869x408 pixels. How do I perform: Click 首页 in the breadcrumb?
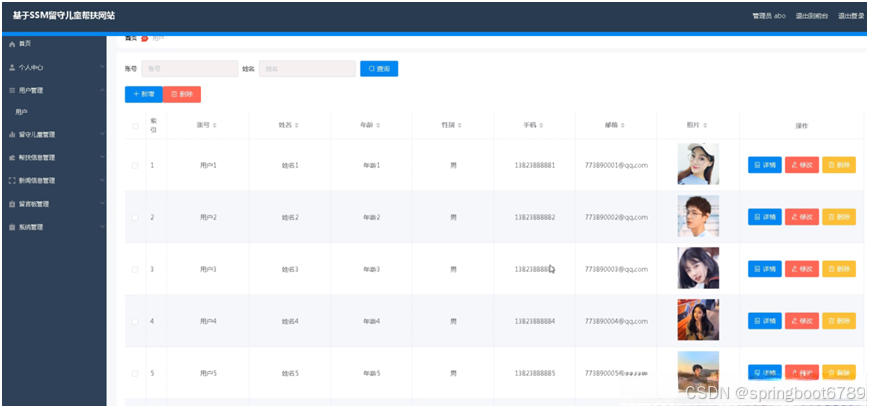[131, 38]
